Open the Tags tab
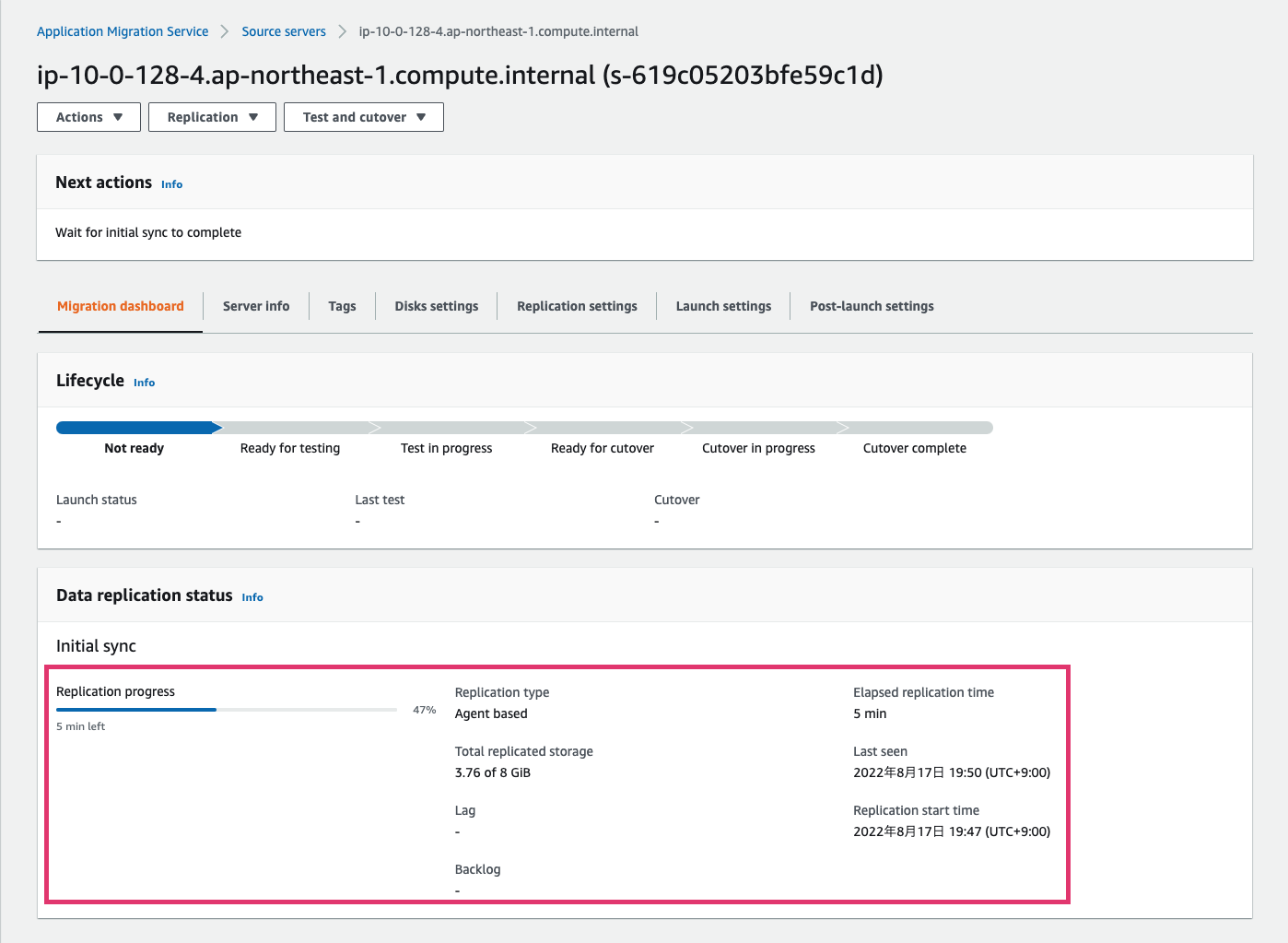Viewport: 1288px width, 943px height. point(342,305)
